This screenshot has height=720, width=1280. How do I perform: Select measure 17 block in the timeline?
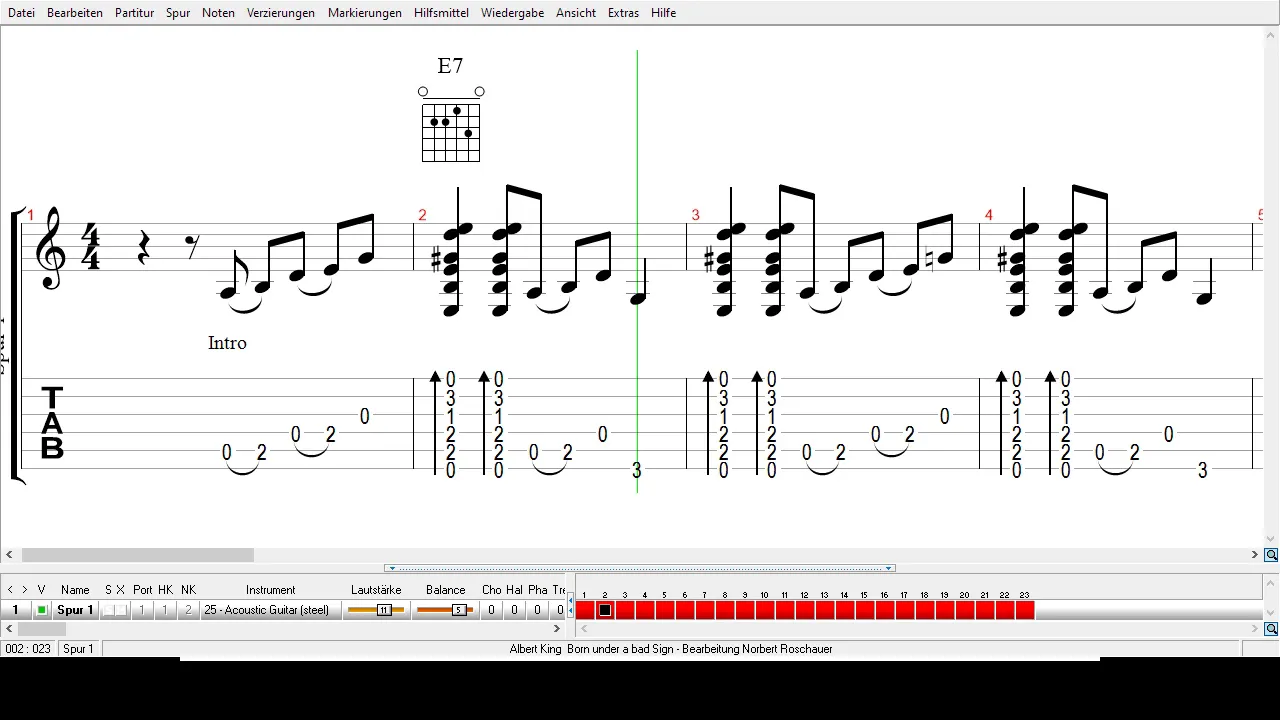905,610
